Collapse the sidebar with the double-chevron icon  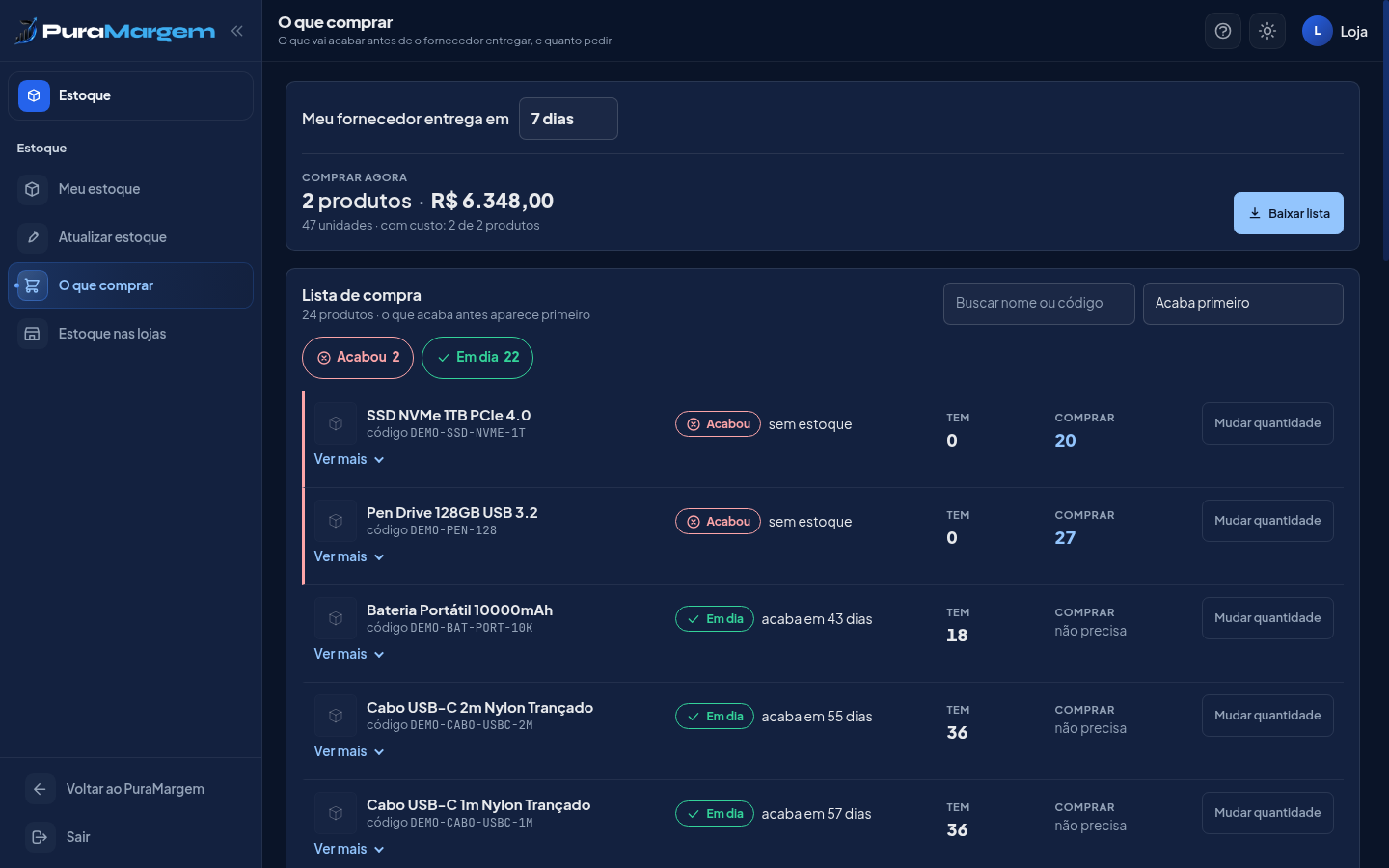point(237,31)
